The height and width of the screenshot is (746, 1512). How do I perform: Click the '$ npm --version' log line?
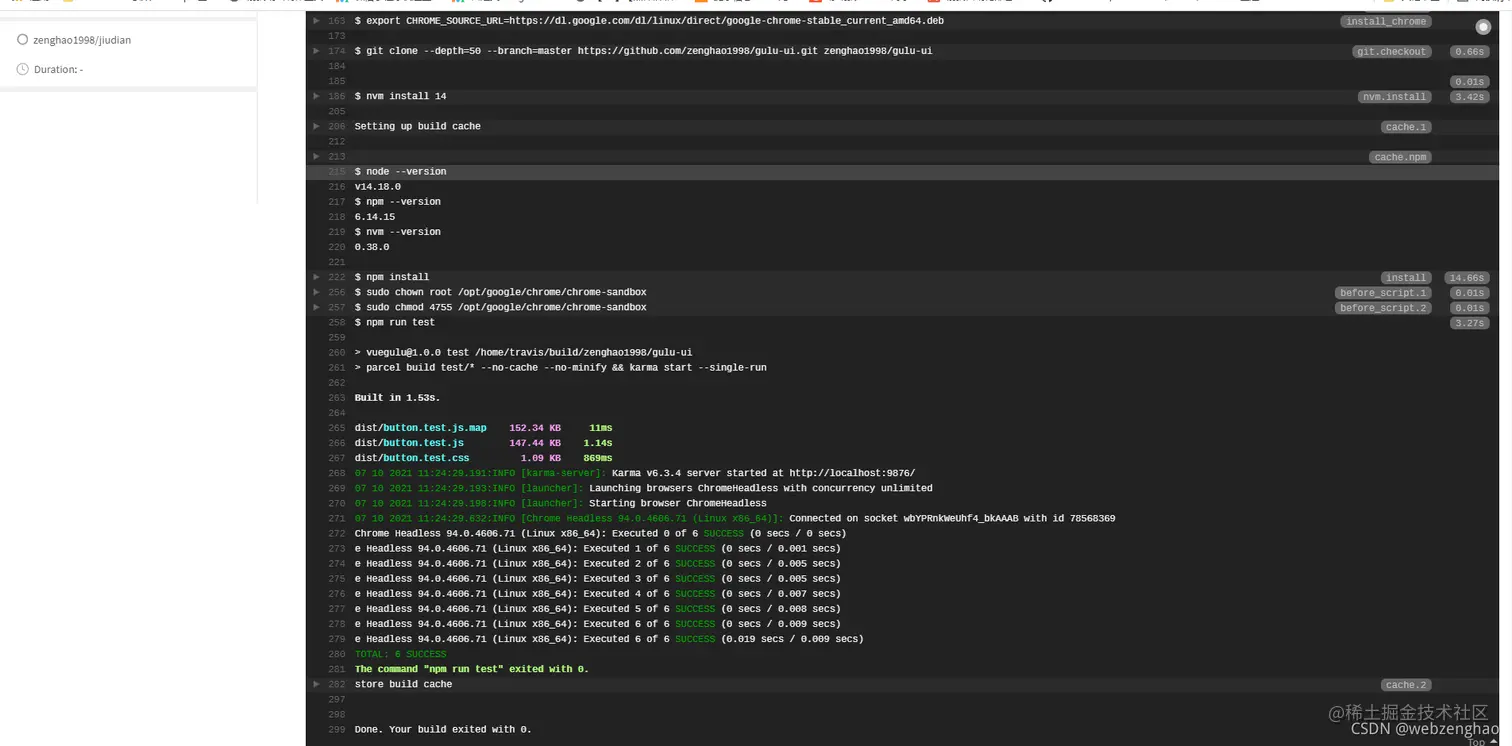[397, 202]
